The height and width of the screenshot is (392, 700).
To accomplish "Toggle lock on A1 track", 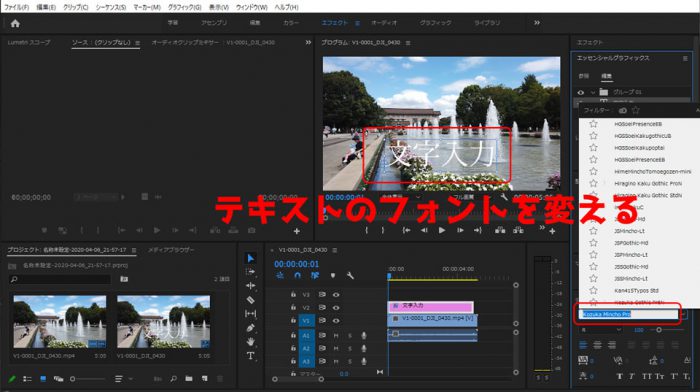I will 293,335.
